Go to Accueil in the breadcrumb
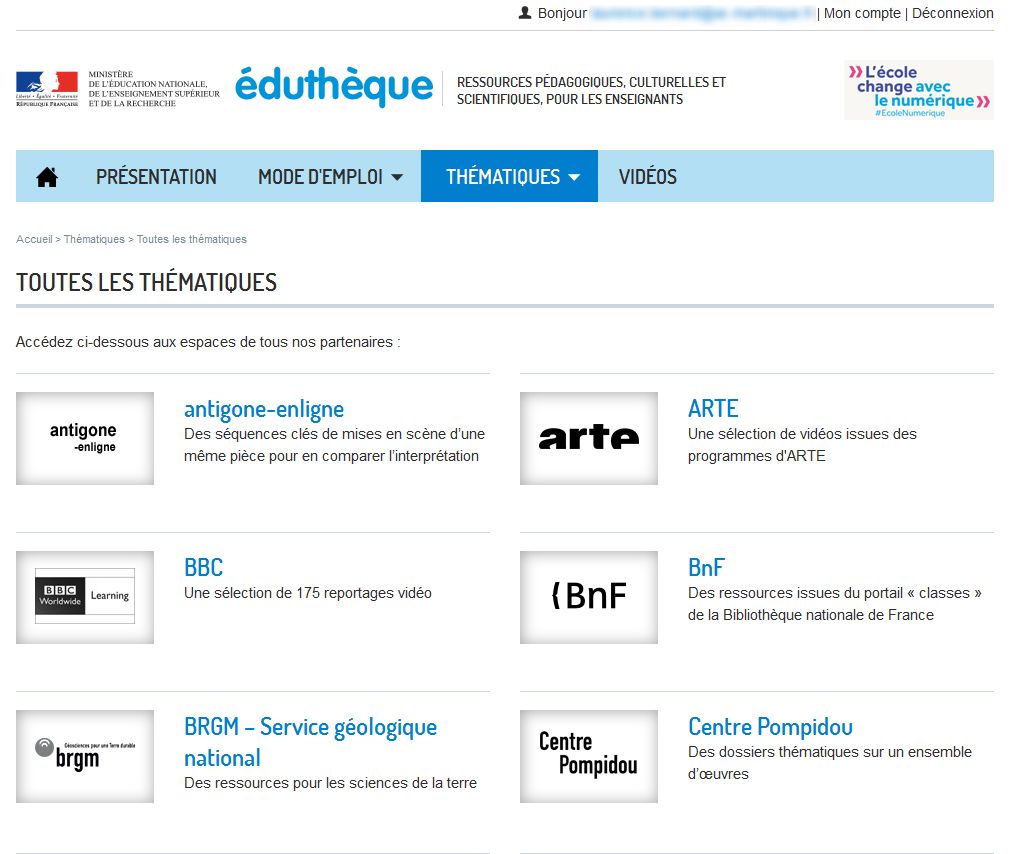 (34, 239)
